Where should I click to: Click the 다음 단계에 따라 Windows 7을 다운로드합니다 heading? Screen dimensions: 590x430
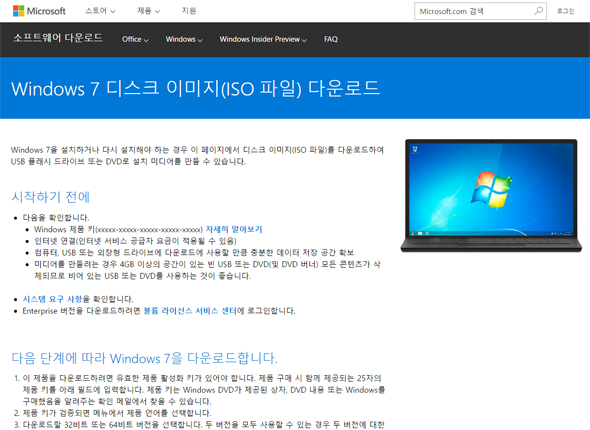coord(144,358)
